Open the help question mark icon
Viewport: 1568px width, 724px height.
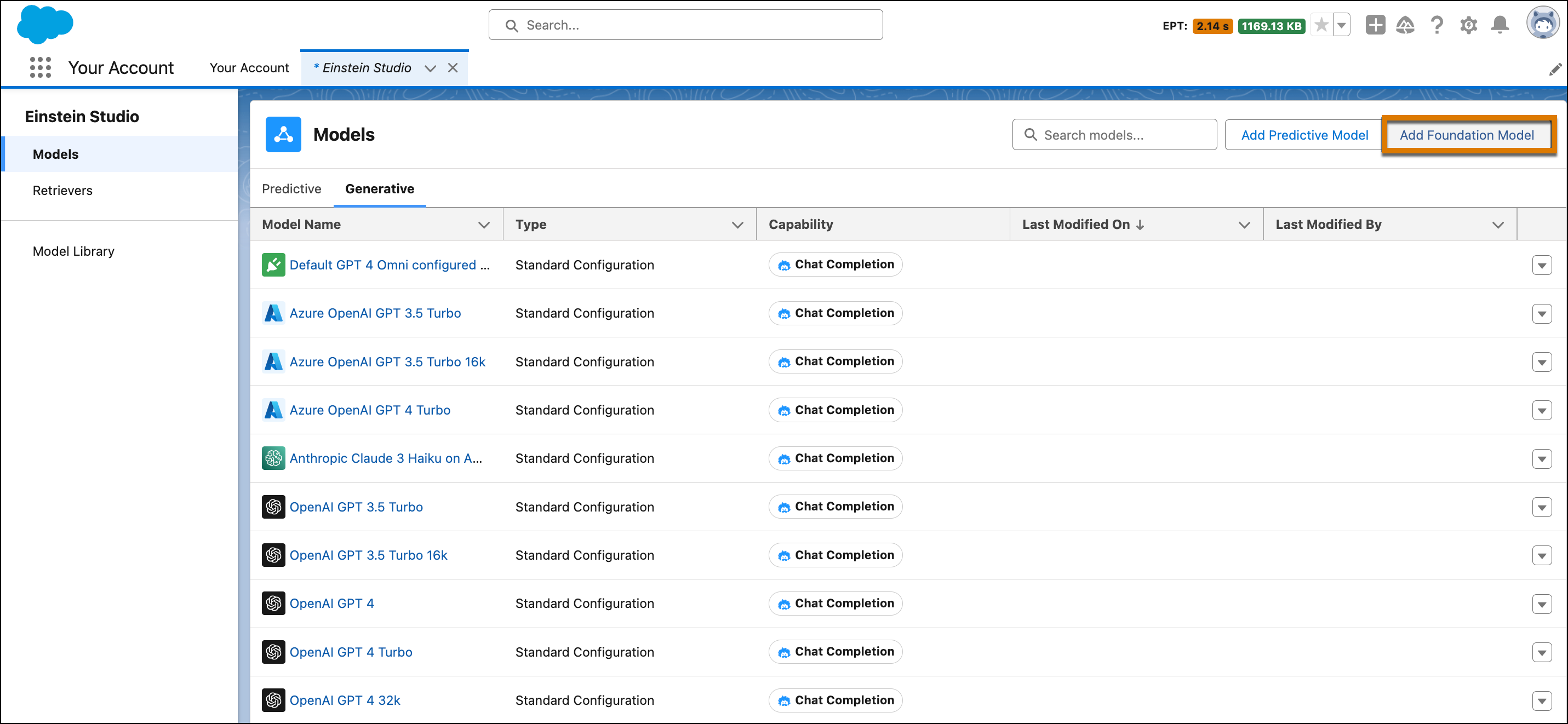click(x=1437, y=25)
